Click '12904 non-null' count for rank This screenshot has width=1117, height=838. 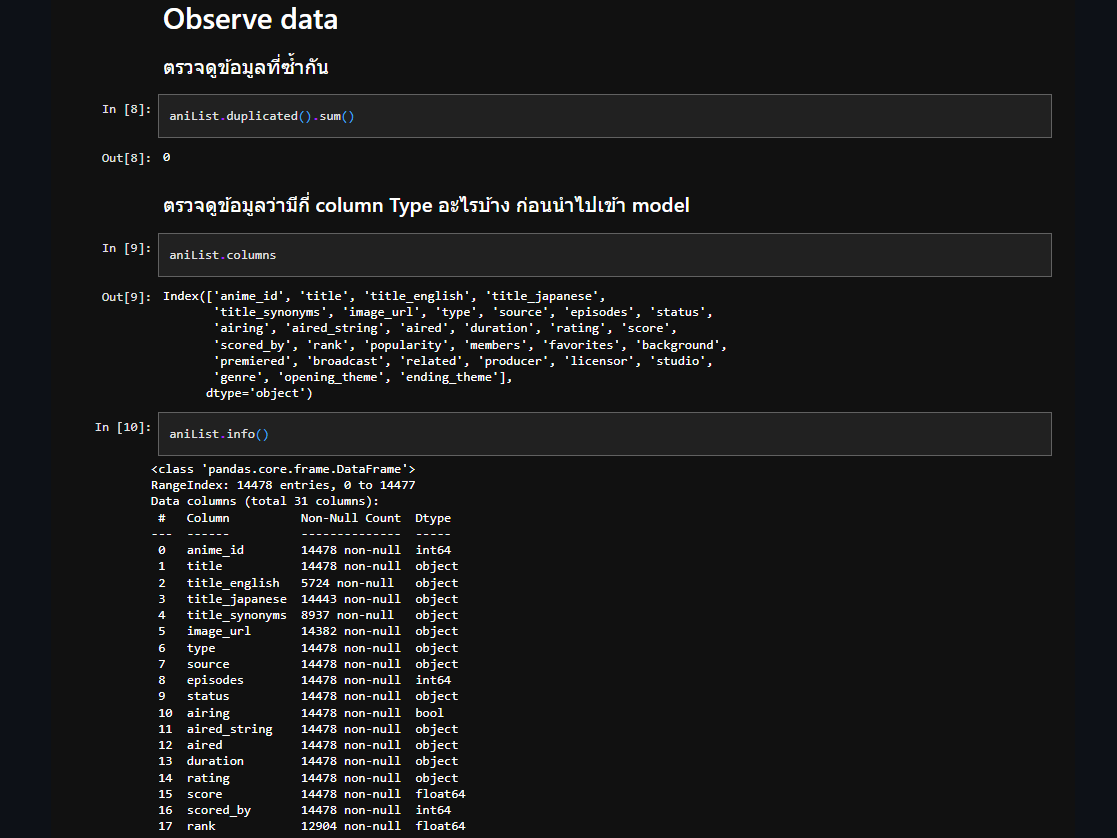(x=350, y=827)
